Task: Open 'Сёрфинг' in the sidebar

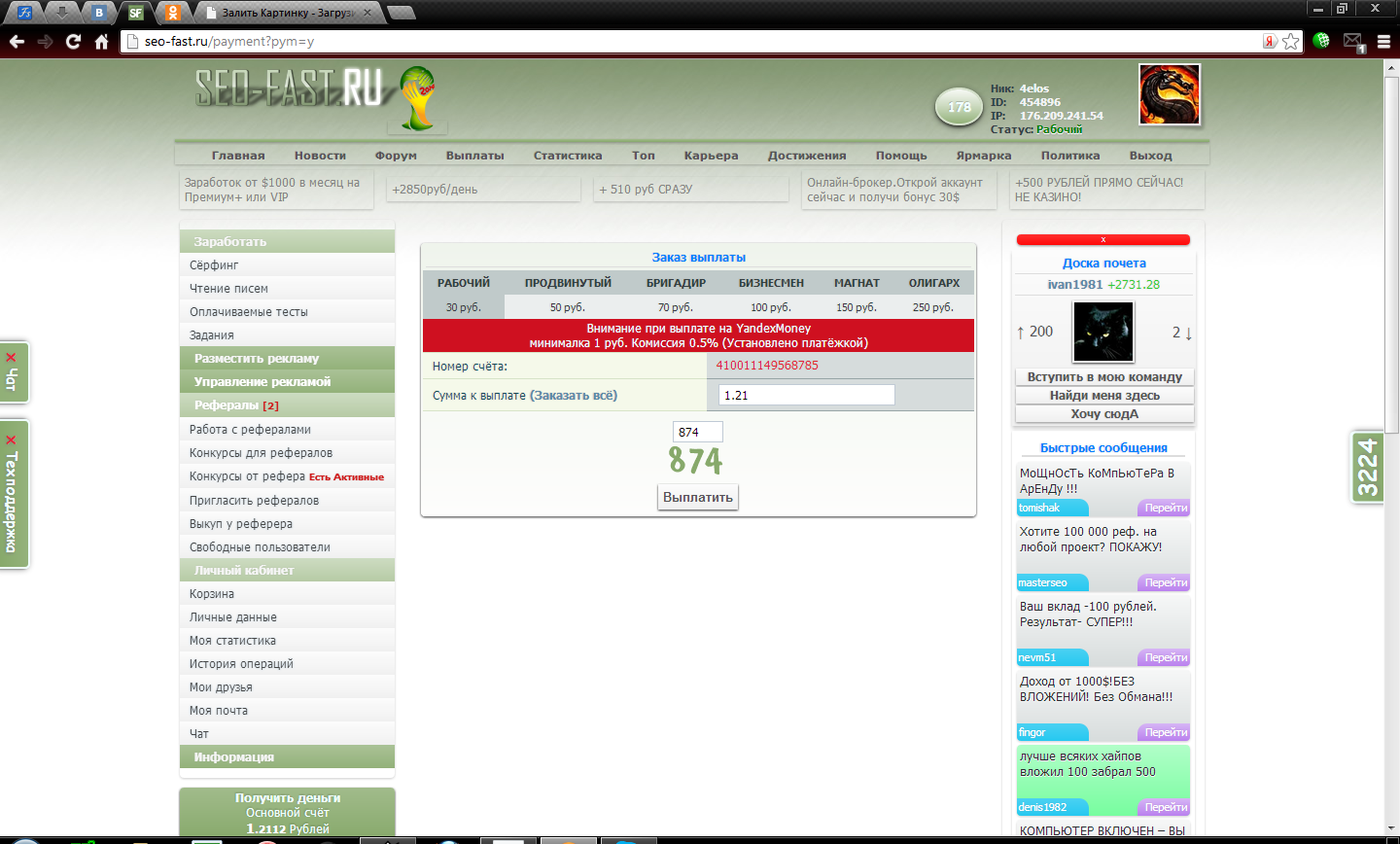Action: coord(287,264)
